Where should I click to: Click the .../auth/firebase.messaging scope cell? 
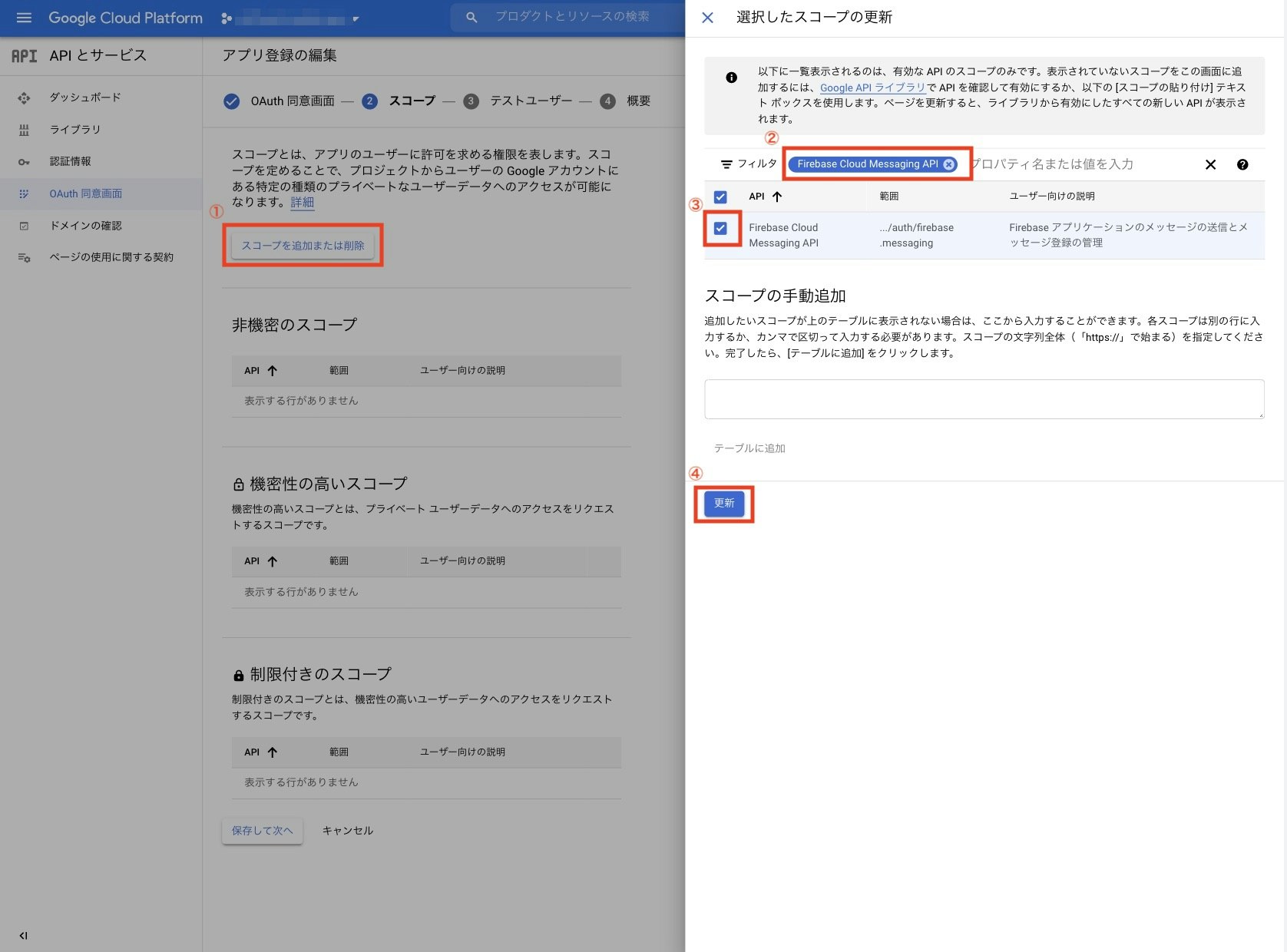click(917, 236)
